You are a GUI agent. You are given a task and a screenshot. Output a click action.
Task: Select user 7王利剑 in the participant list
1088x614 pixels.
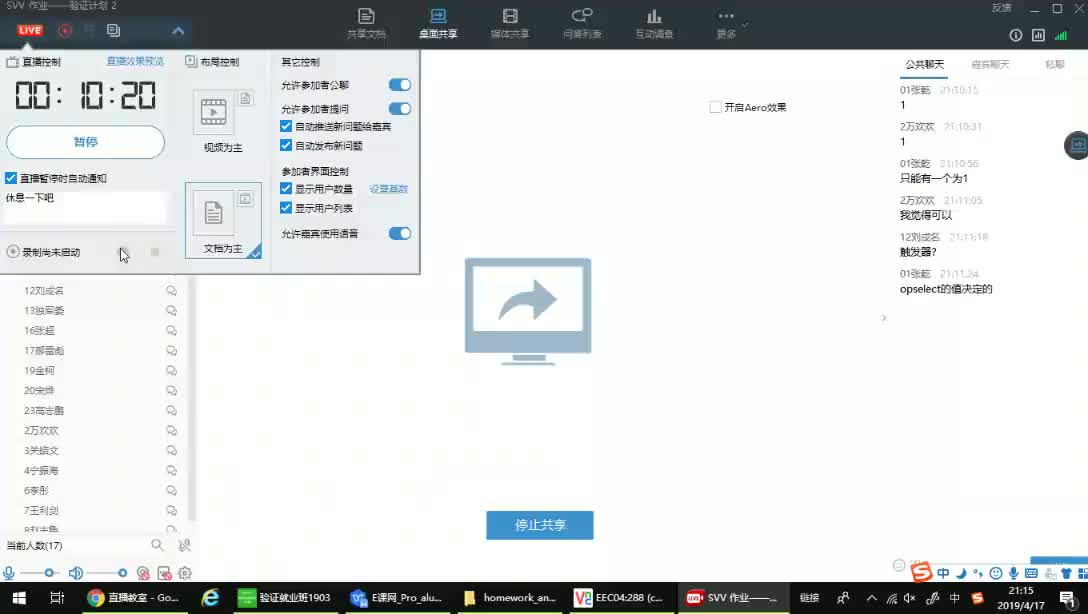click(x=41, y=511)
